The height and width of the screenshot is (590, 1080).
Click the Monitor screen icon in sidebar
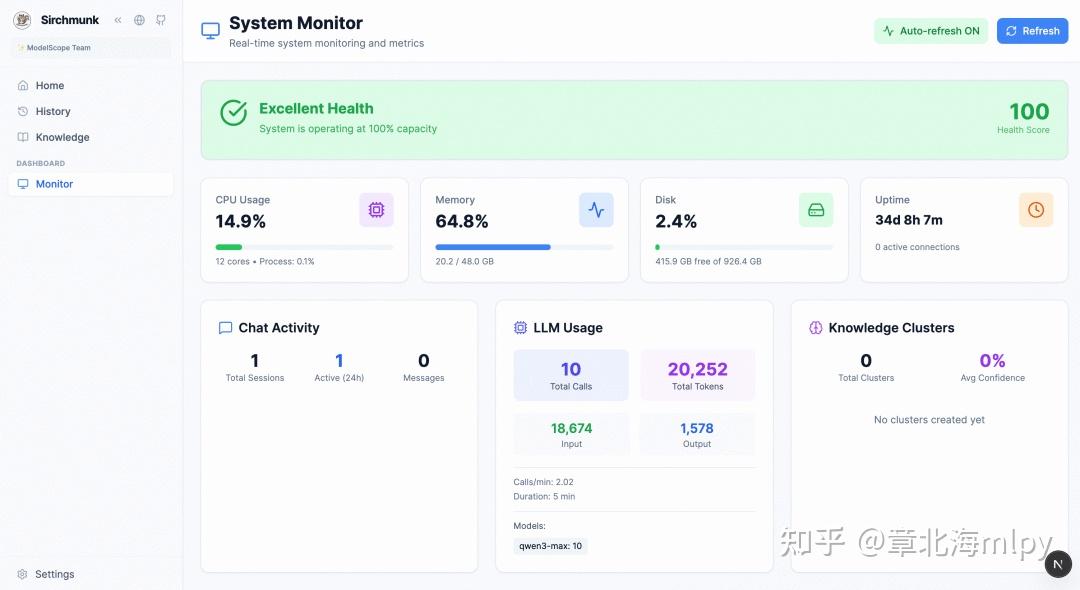pos(23,184)
